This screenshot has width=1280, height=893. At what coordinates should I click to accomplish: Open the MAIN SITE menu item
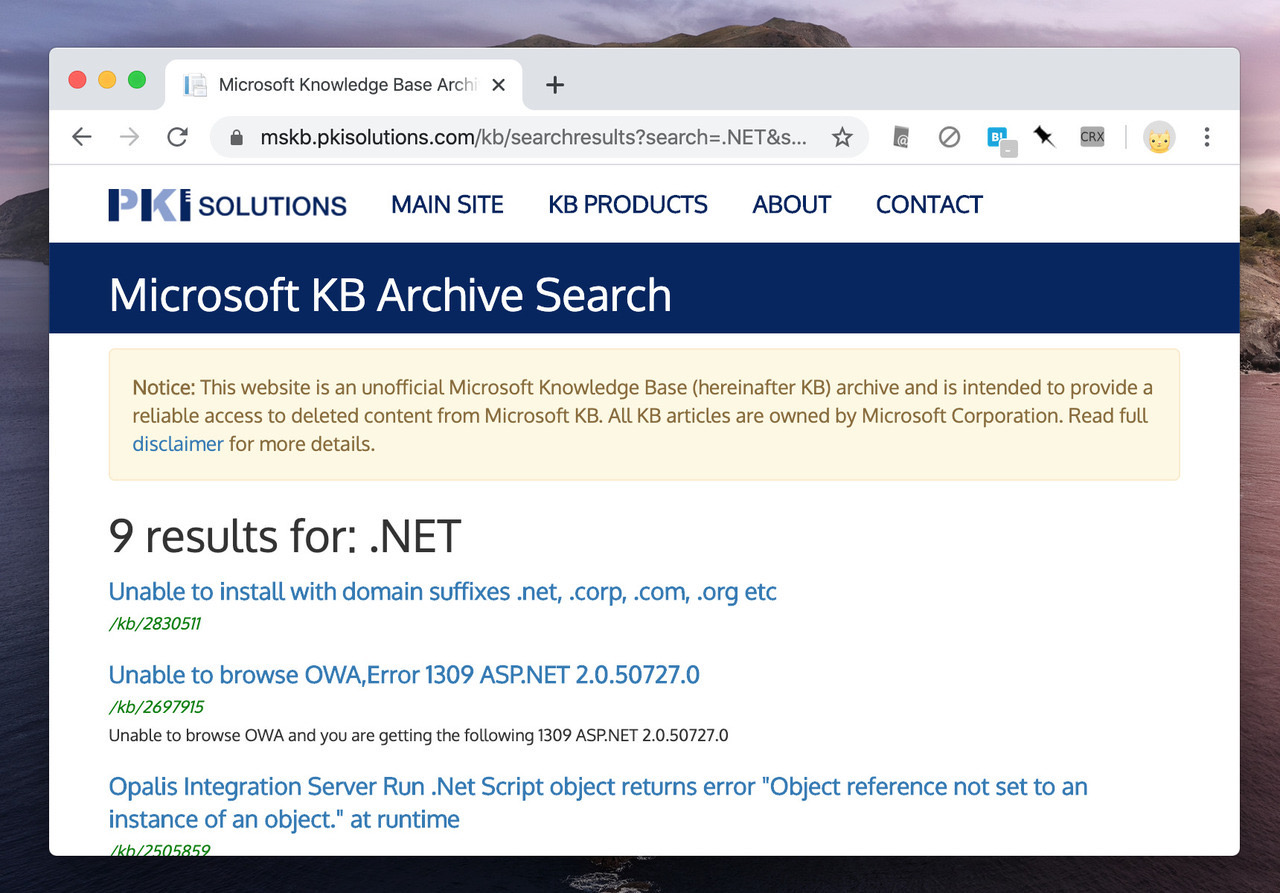[447, 204]
